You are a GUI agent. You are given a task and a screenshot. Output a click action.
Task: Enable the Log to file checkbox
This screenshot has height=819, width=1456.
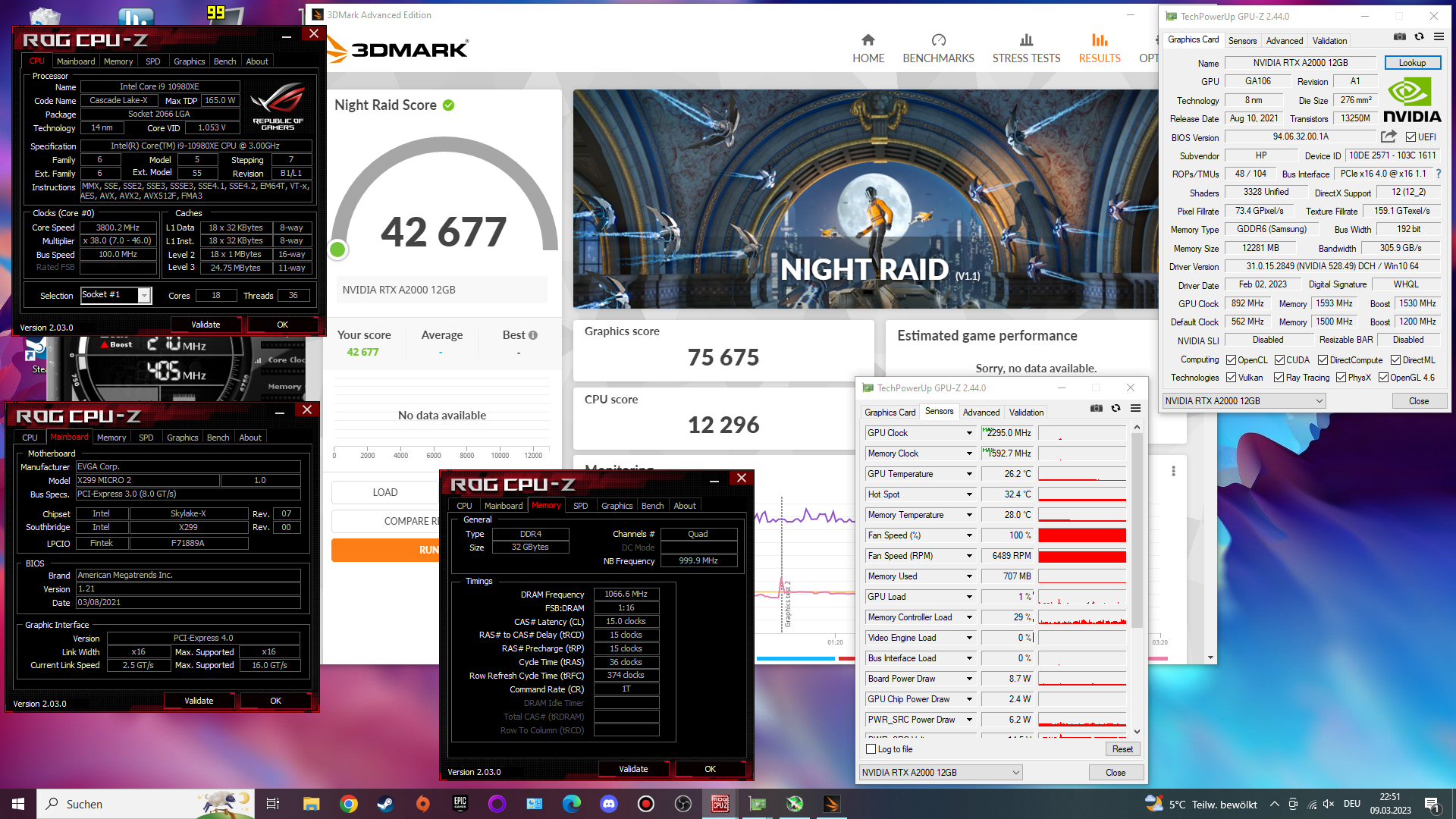[871, 749]
